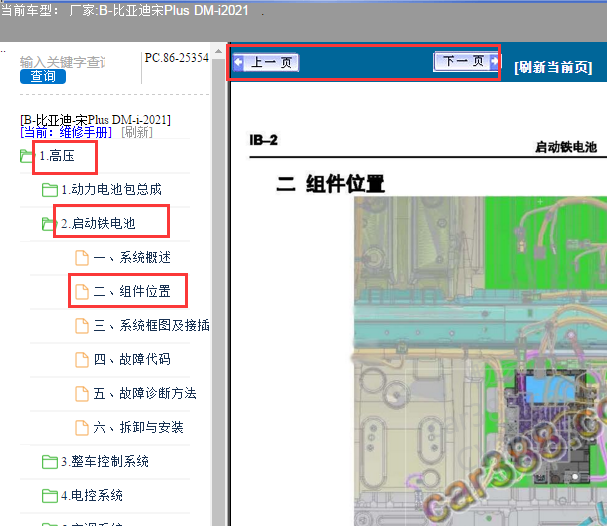Click the left sidebar vertical scrollbar track
Viewport: 607px width, 526px height.
(x=218, y=290)
